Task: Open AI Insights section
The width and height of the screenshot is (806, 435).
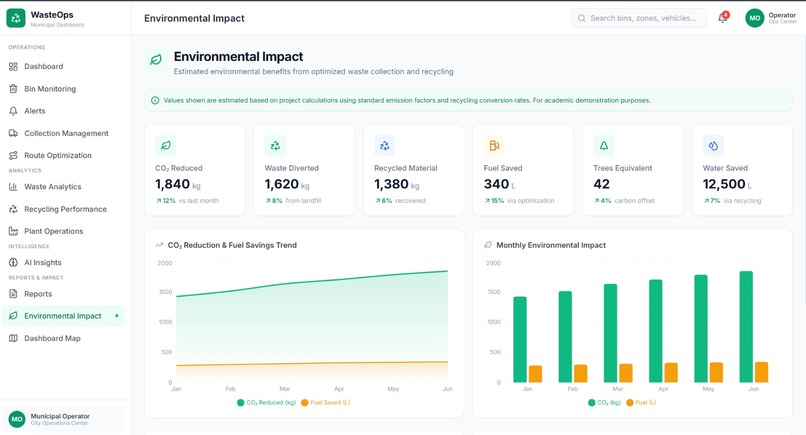Action: [x=63, y=262]
